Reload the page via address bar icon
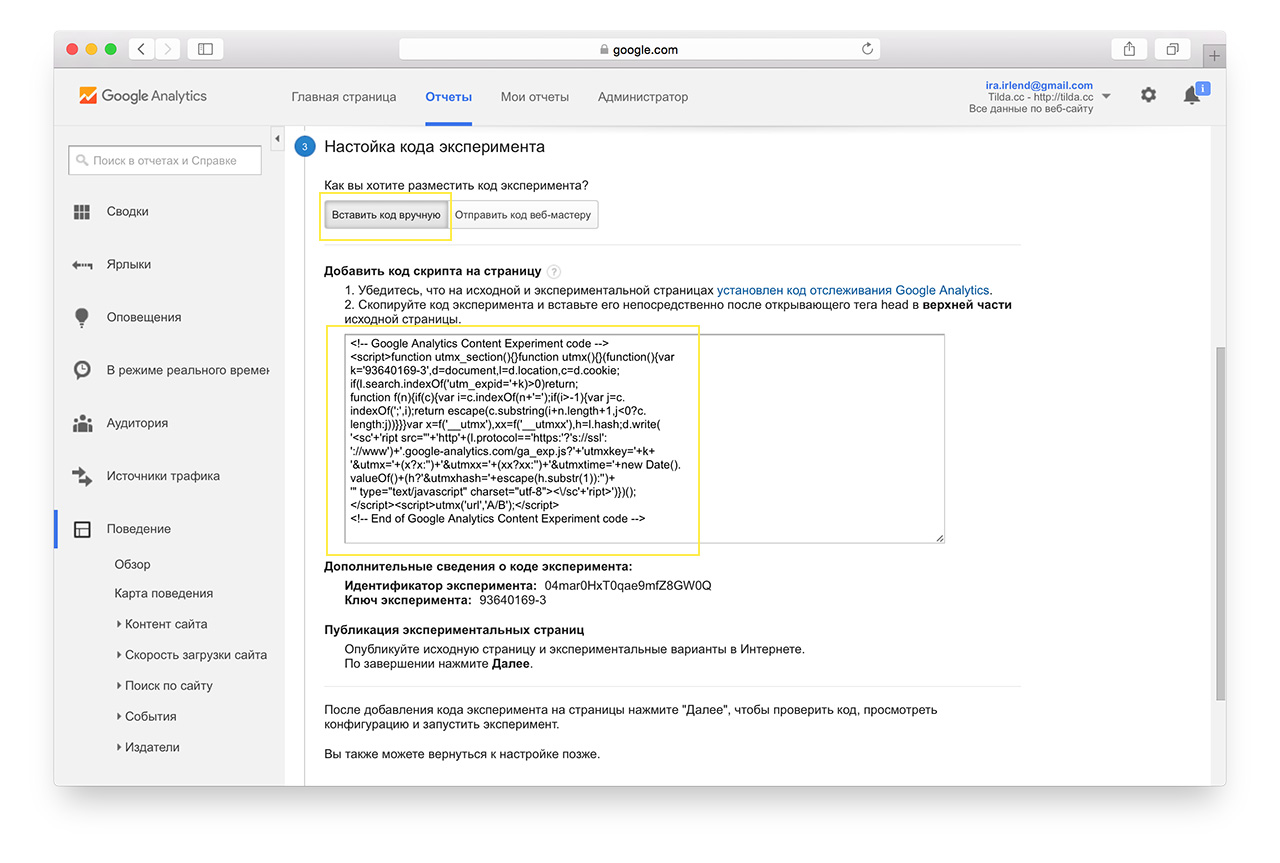Image resolution: width=1280 pixels, height=863 pixels. (867, 48)
